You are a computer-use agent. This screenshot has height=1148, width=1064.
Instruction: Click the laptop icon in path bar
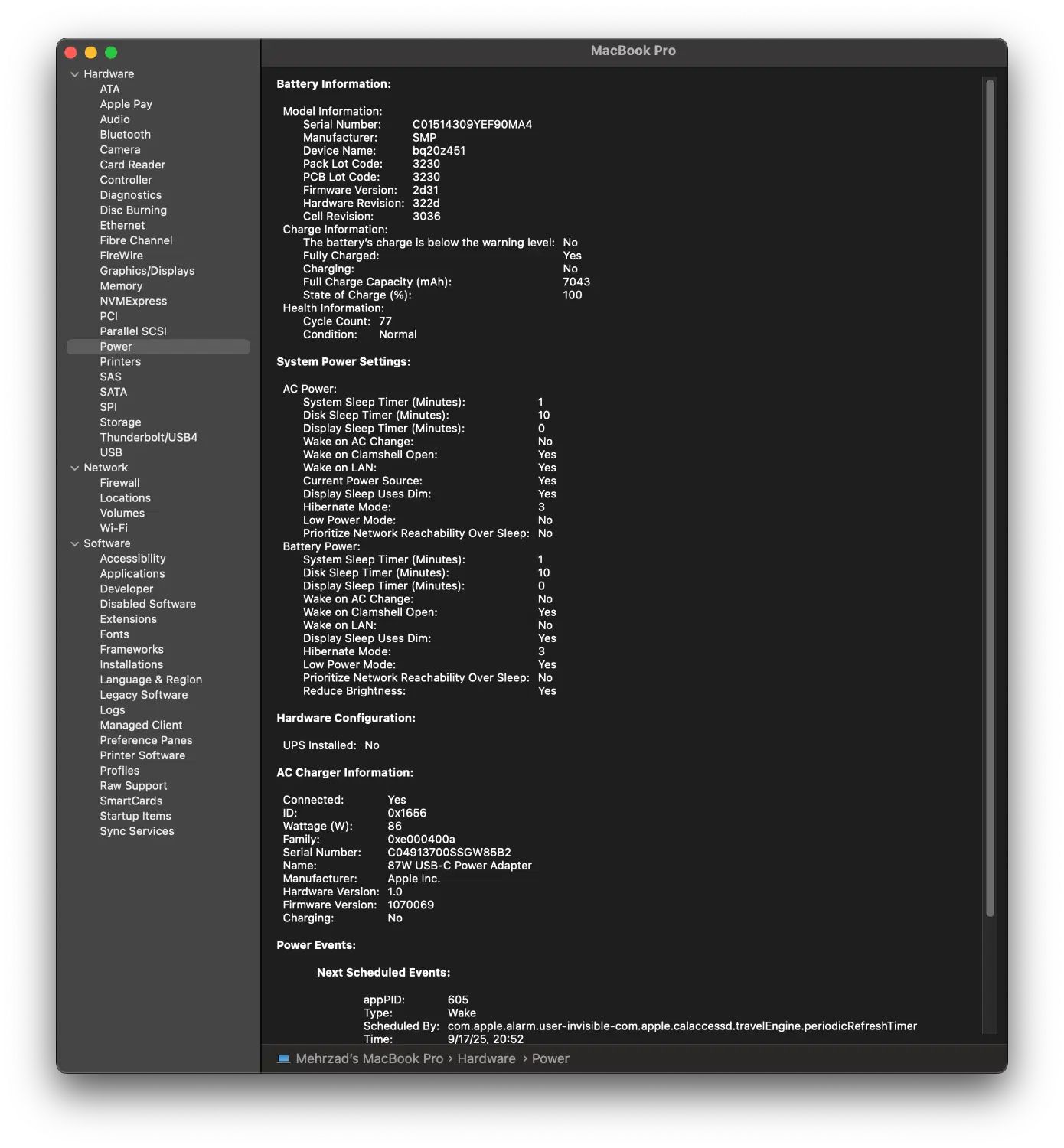tap(283, 1058)
